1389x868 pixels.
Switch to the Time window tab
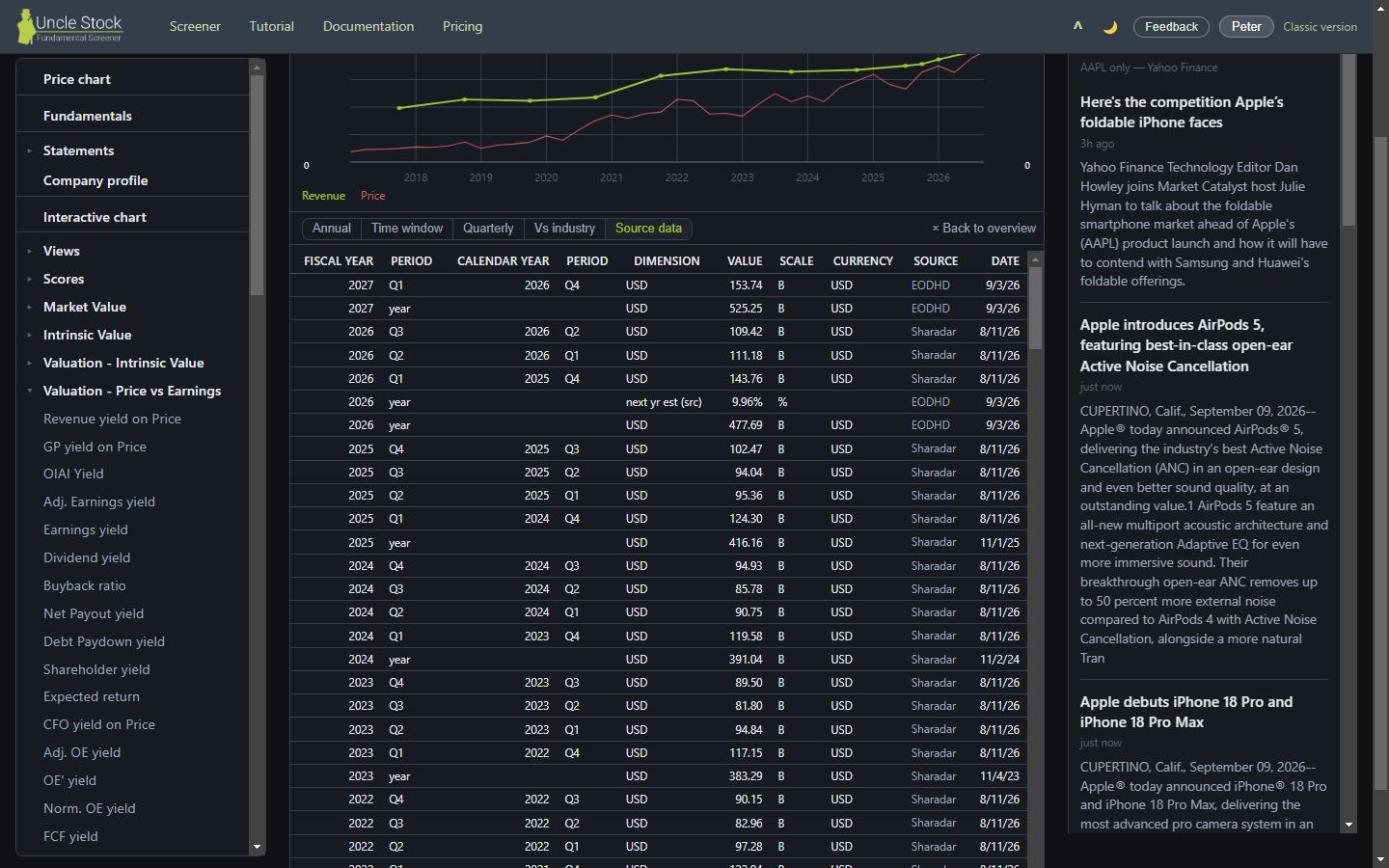pos(407,229)
